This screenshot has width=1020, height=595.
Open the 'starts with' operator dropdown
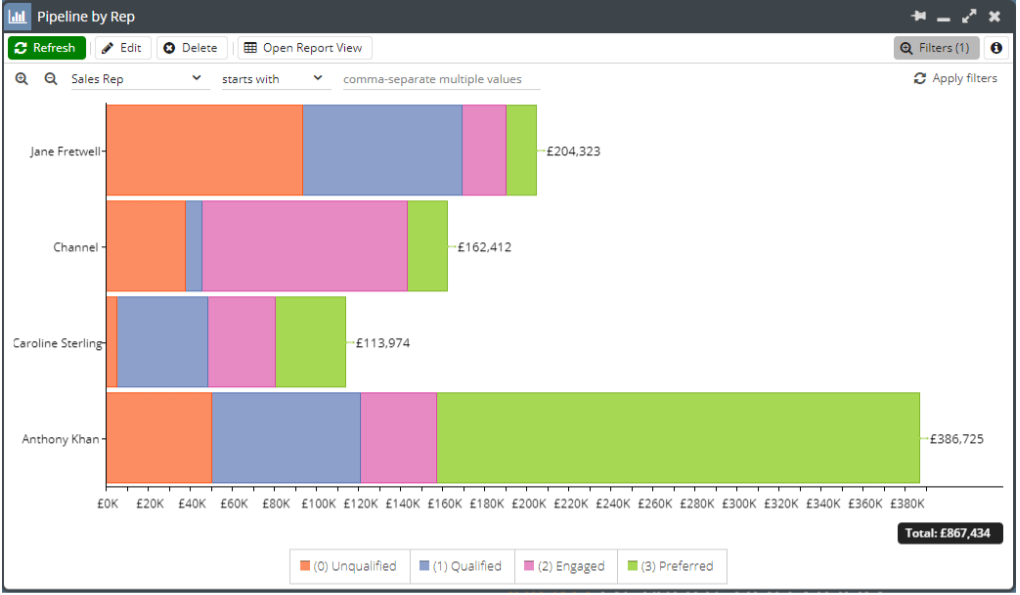click(x=274, y=79)
